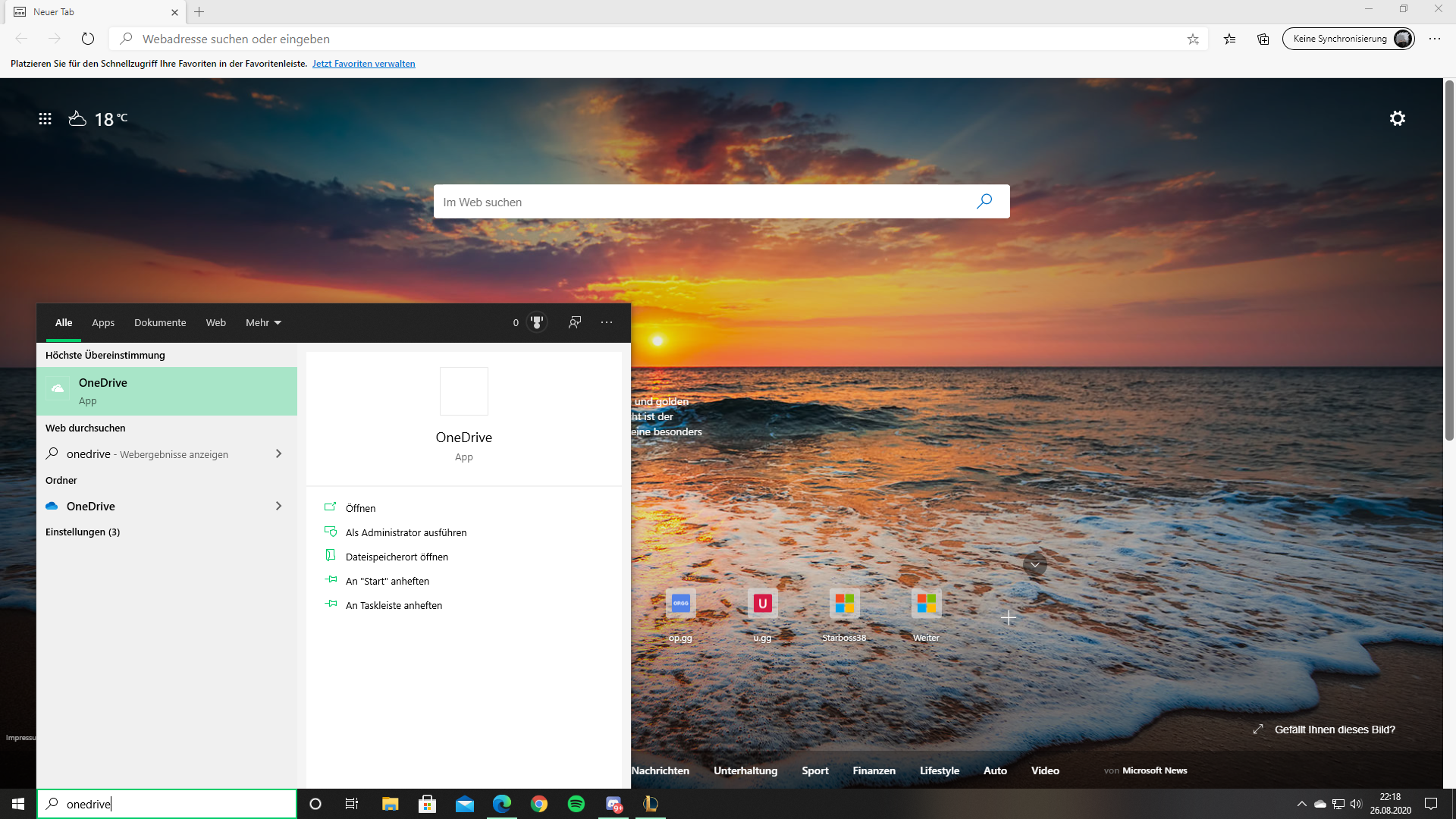This screenshot has height=819, width=1456.
Task: Open network status tray icon
Action: 1338,804
